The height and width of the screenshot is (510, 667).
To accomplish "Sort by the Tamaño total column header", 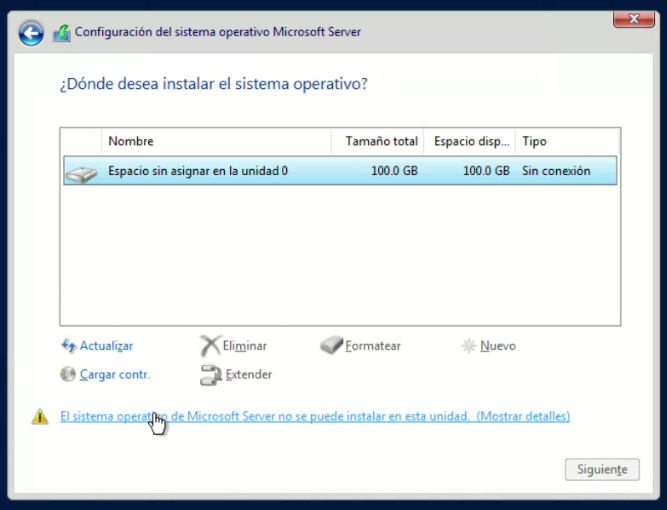I will point(381,142).
